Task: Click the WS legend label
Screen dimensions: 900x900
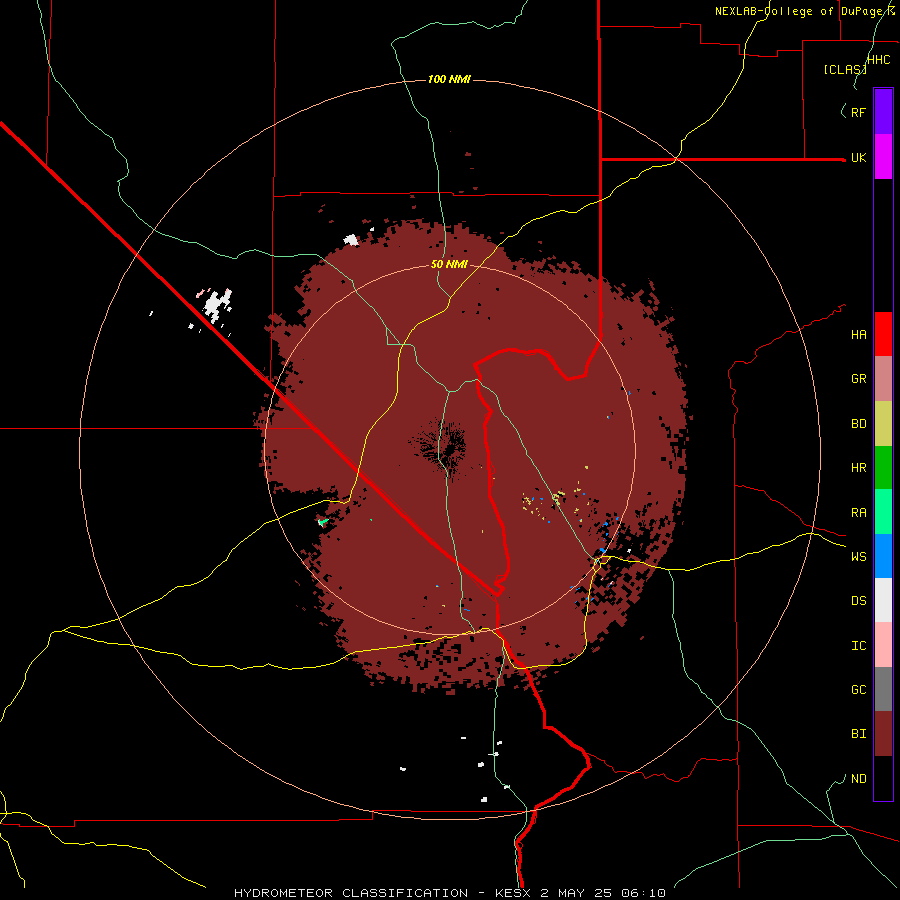Action: pos(858,557)
